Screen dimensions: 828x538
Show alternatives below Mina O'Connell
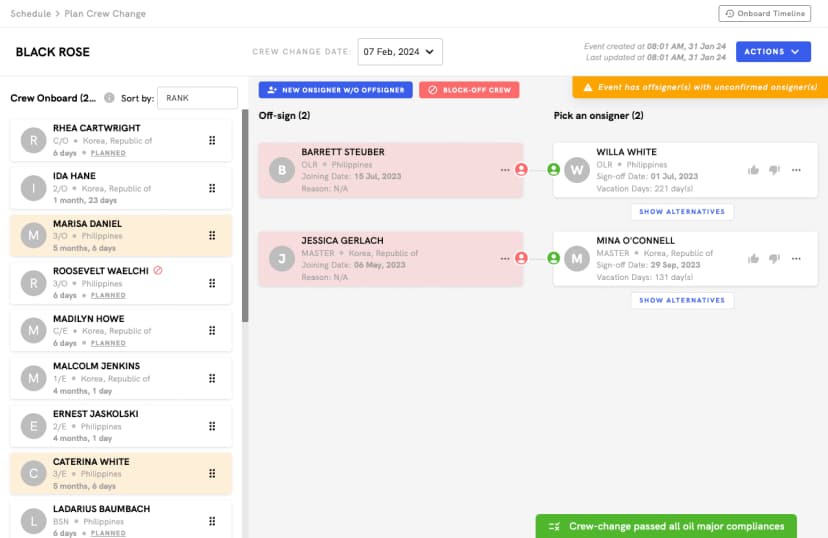click(682, 300)
